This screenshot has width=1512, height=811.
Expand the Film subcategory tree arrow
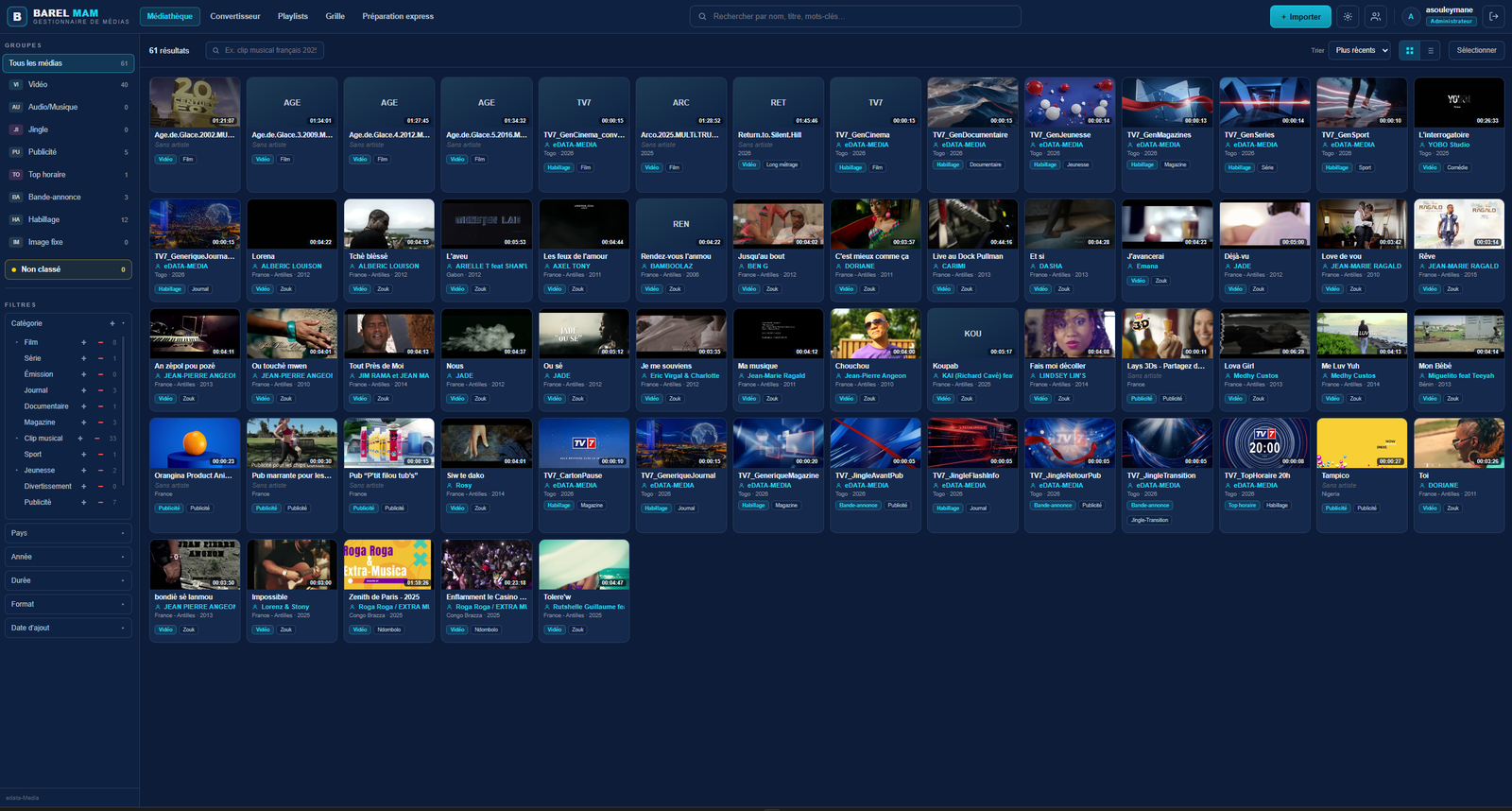[17, 342]
